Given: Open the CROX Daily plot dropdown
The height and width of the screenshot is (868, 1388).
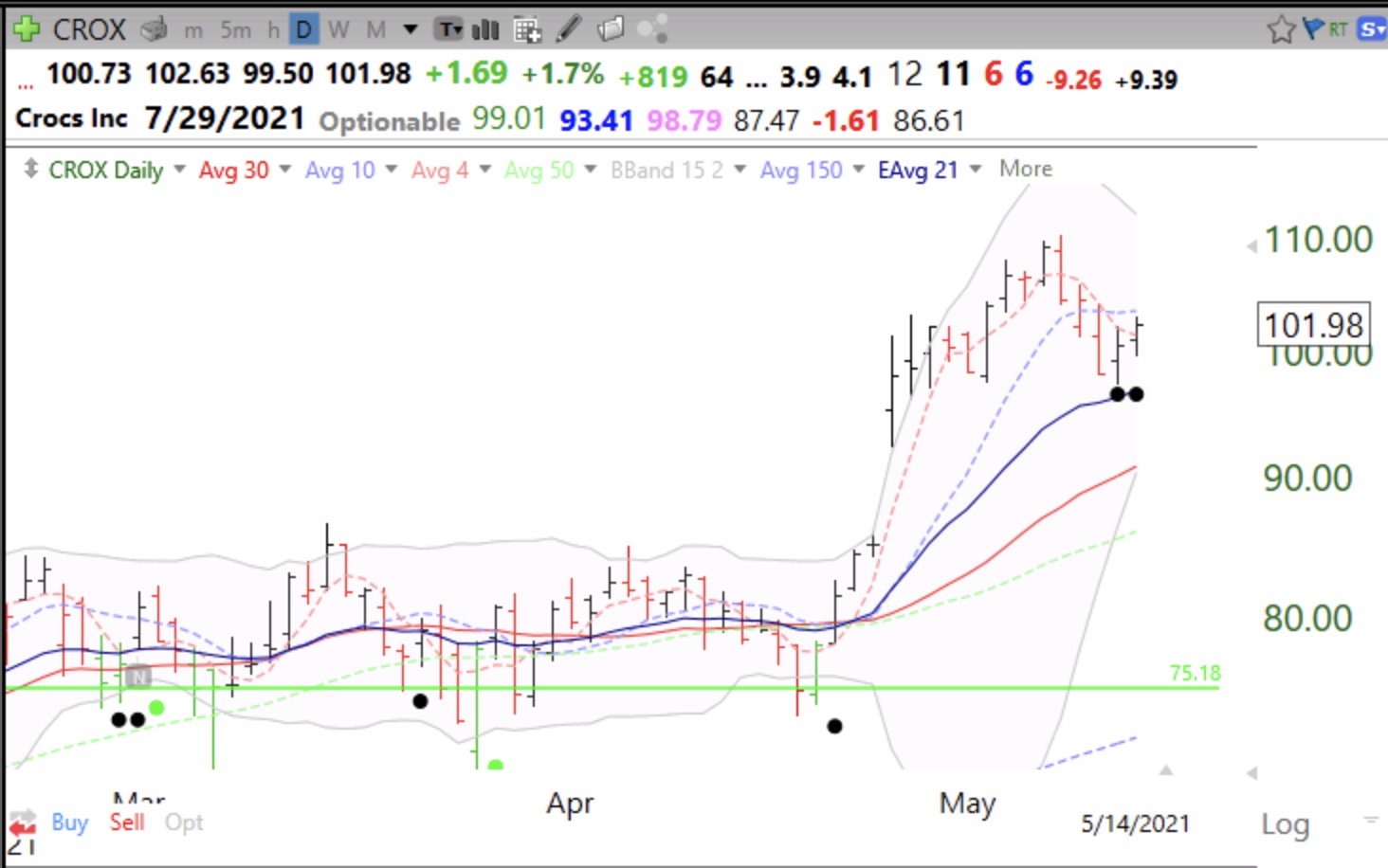Looking at the screenshot, I should tap(179, 170).
